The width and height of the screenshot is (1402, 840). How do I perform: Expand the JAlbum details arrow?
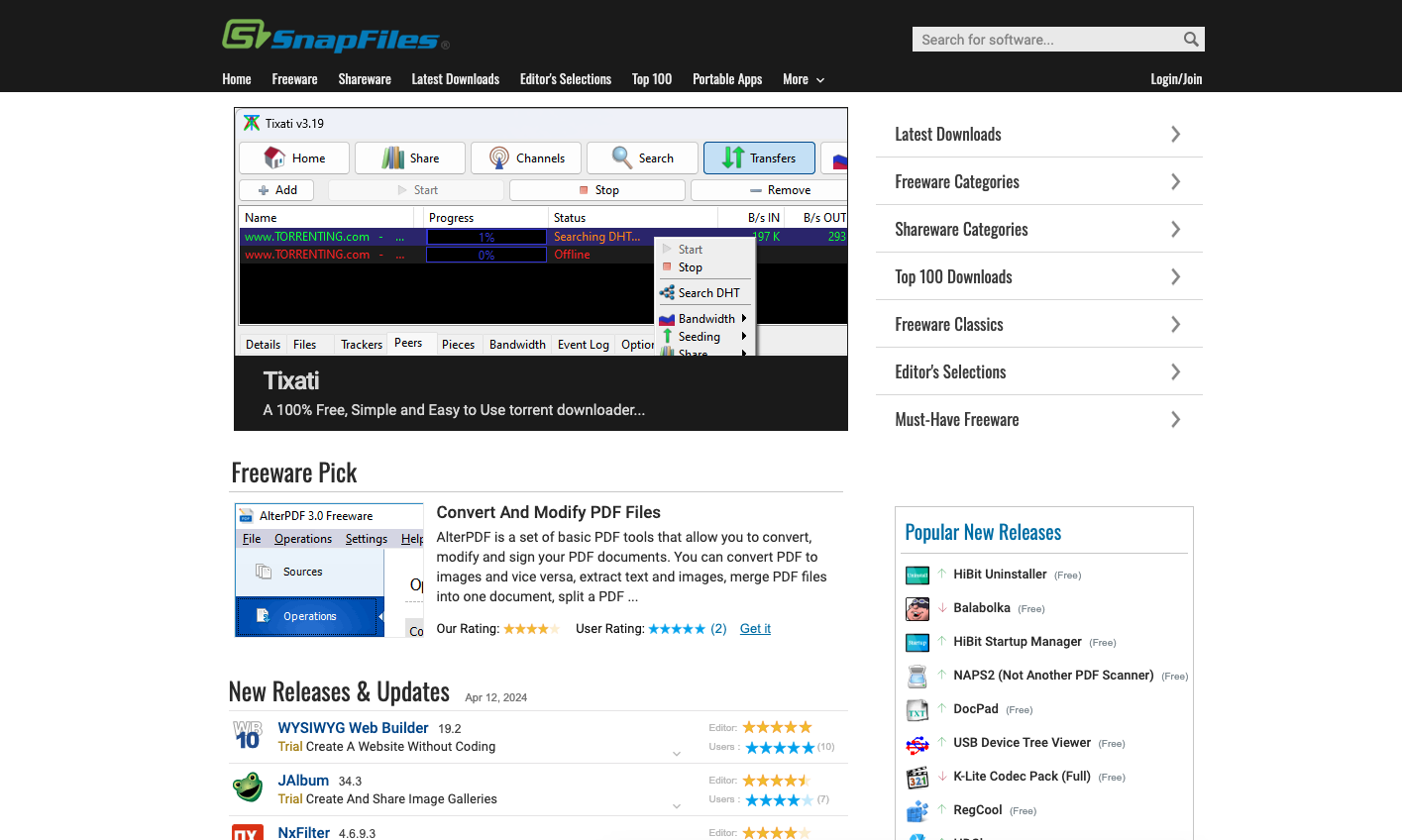coord(677,806)
